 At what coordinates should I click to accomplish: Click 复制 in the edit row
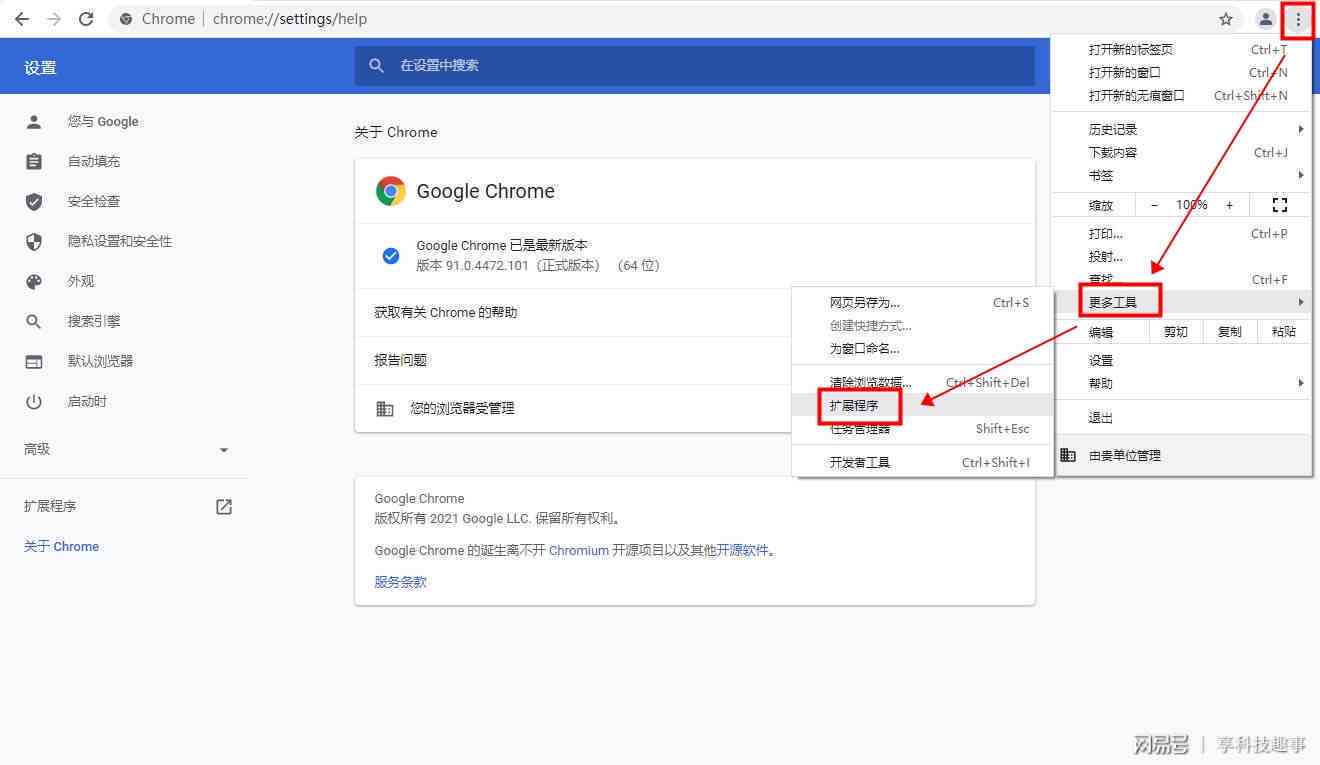coord(1229,332)
